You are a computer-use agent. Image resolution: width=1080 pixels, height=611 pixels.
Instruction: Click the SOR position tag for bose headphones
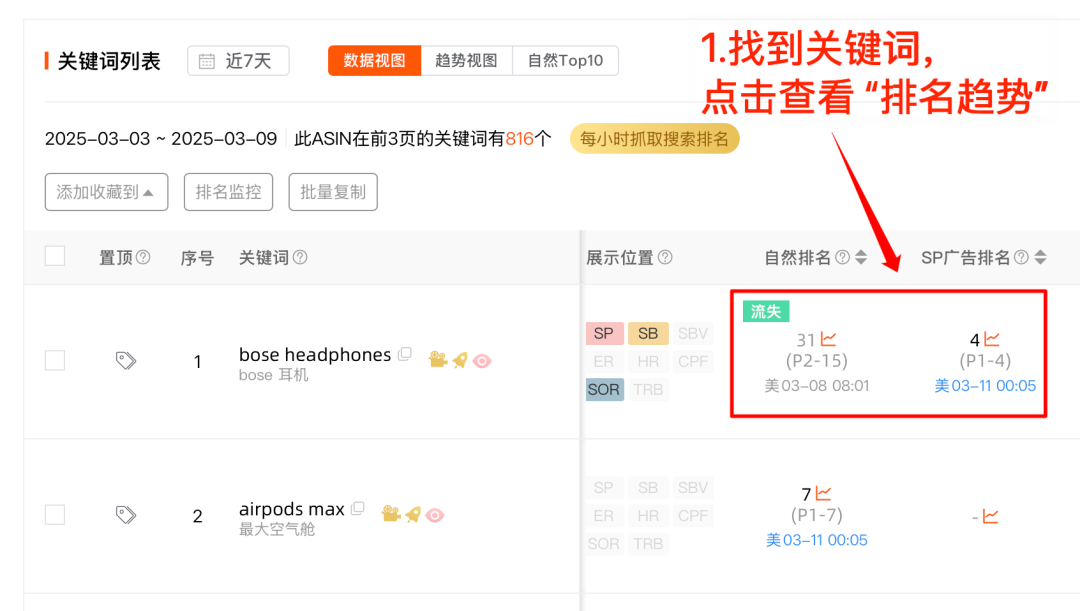click(x=604, y=389)
